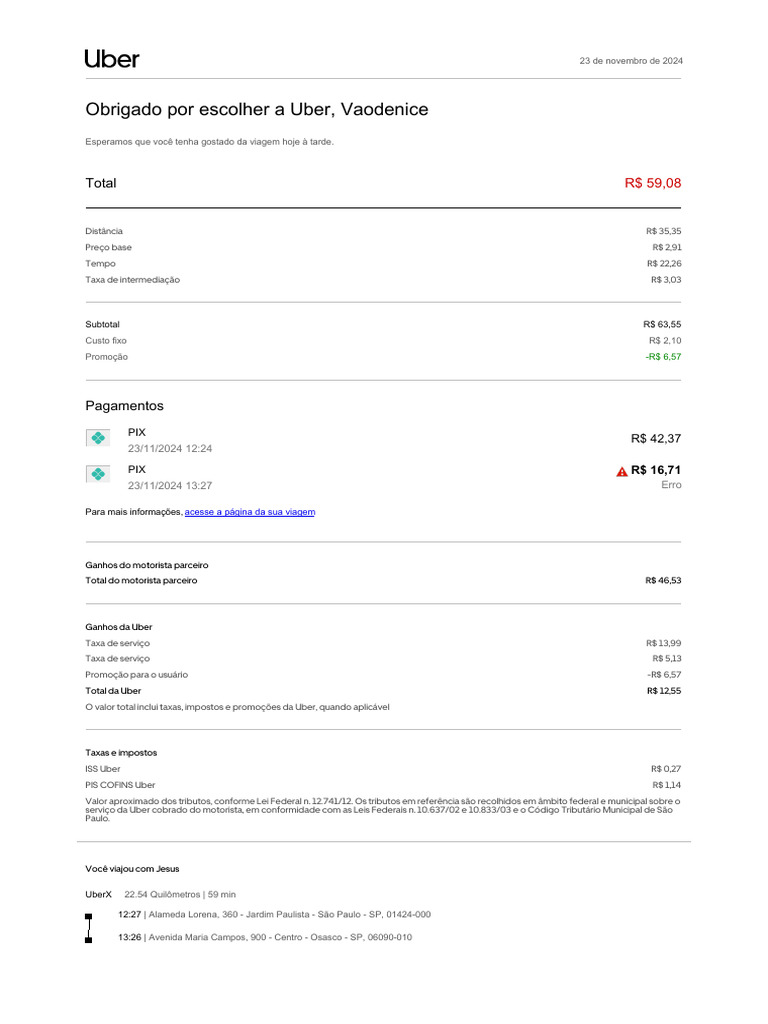The height and width of the screenshot is (1024, 768).
Task: Click the drop-off address on Avenida Maria Campos
Action: [279, 938]
